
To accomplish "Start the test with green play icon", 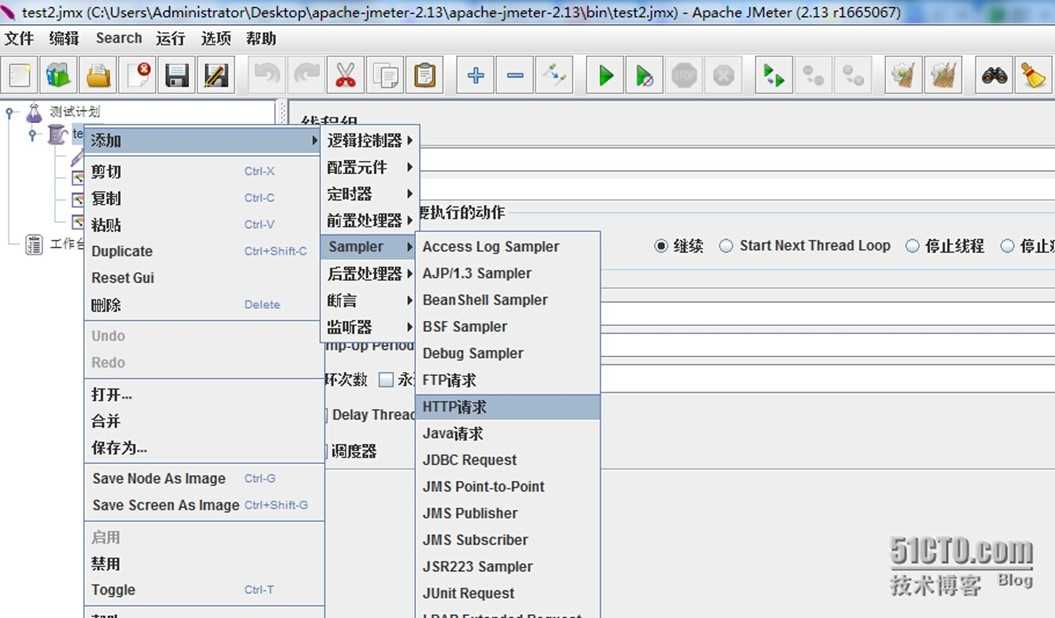I will coord(605,75).
